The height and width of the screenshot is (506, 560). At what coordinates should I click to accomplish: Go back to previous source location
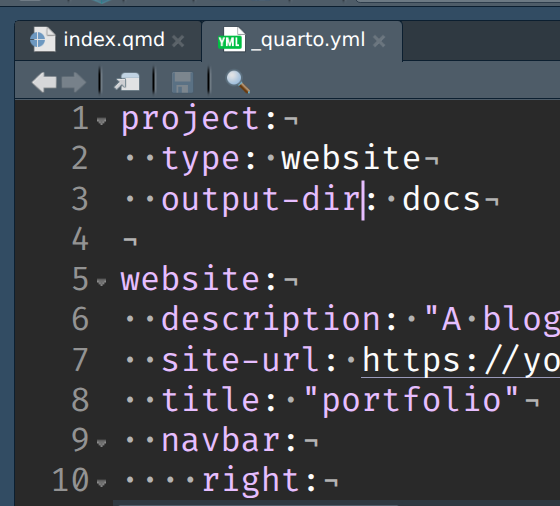coord(44,82)
